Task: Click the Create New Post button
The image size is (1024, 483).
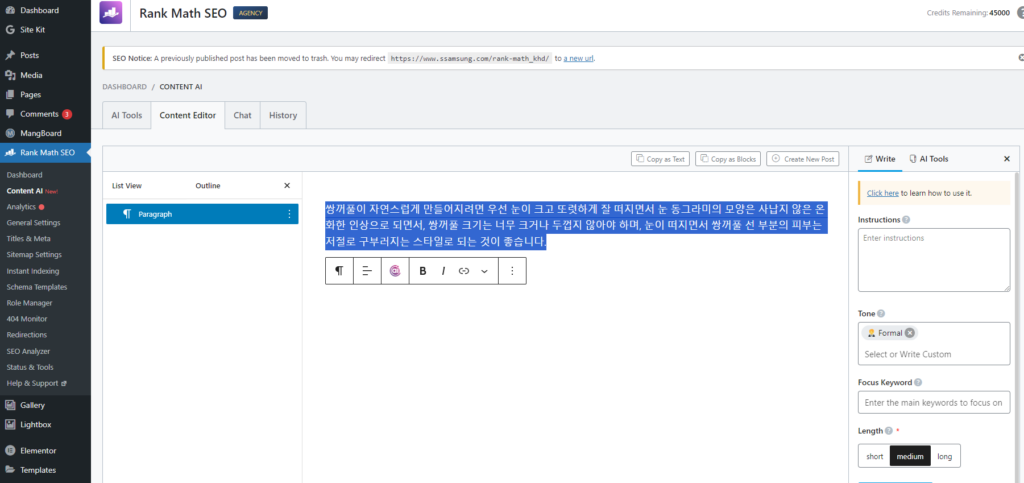Action: pos(803,159)
